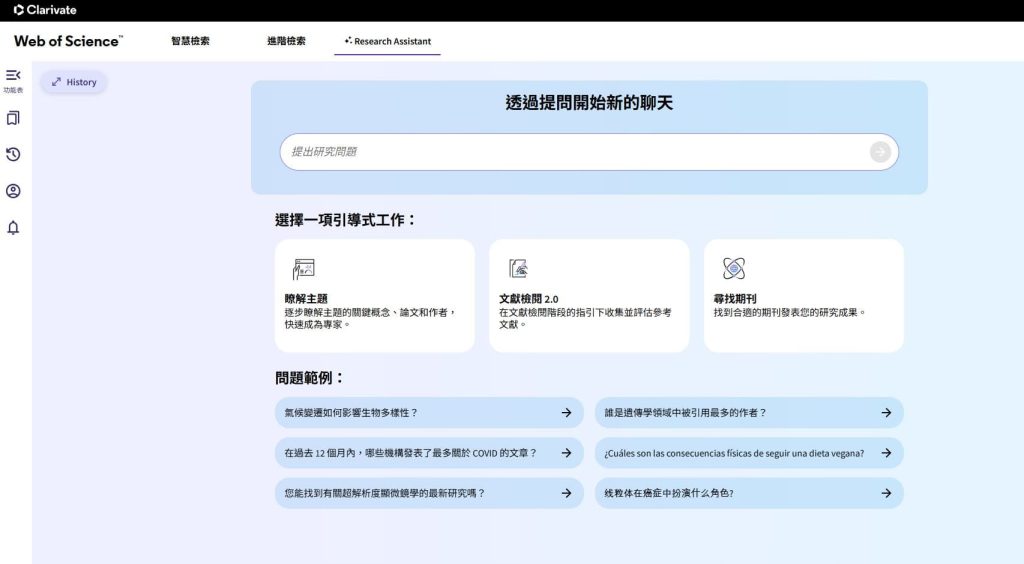Collapse the sidebar 功能表 menu icon

(x=13, y=76)
